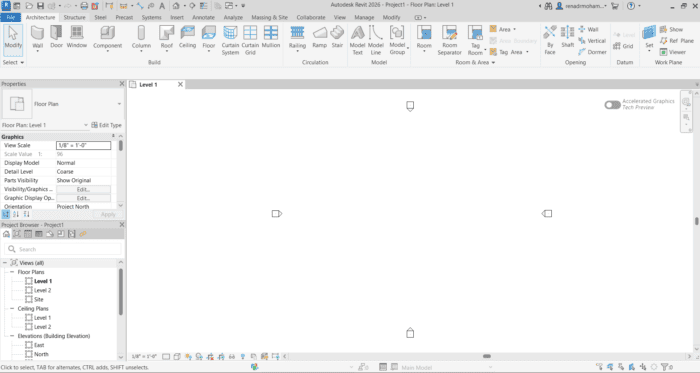Select the Railing tool
700x373 pixels.
coord(297,38)
